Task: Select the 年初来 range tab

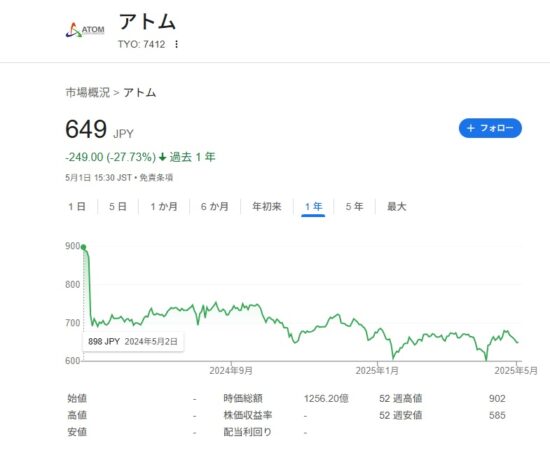Action: click(x=267, y=206)
